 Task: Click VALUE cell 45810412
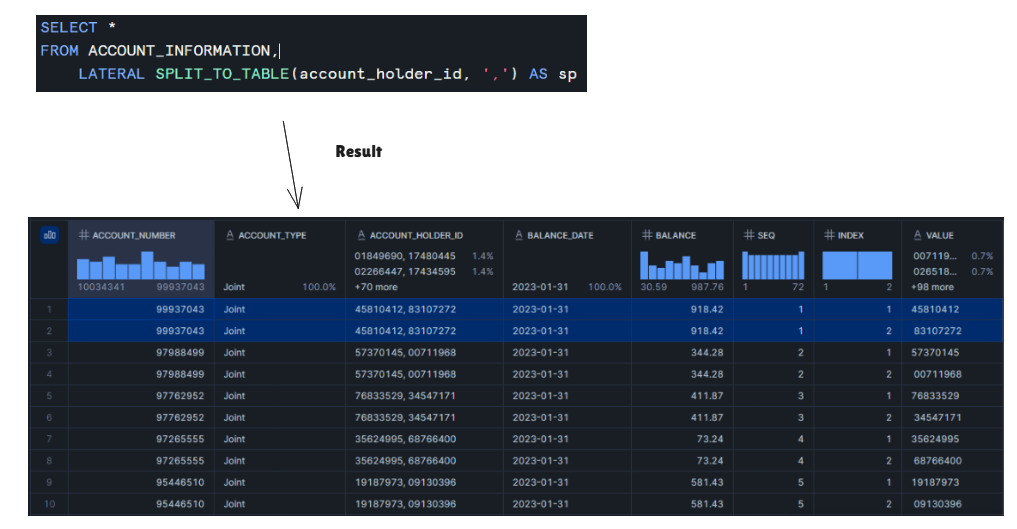[935, 309]
